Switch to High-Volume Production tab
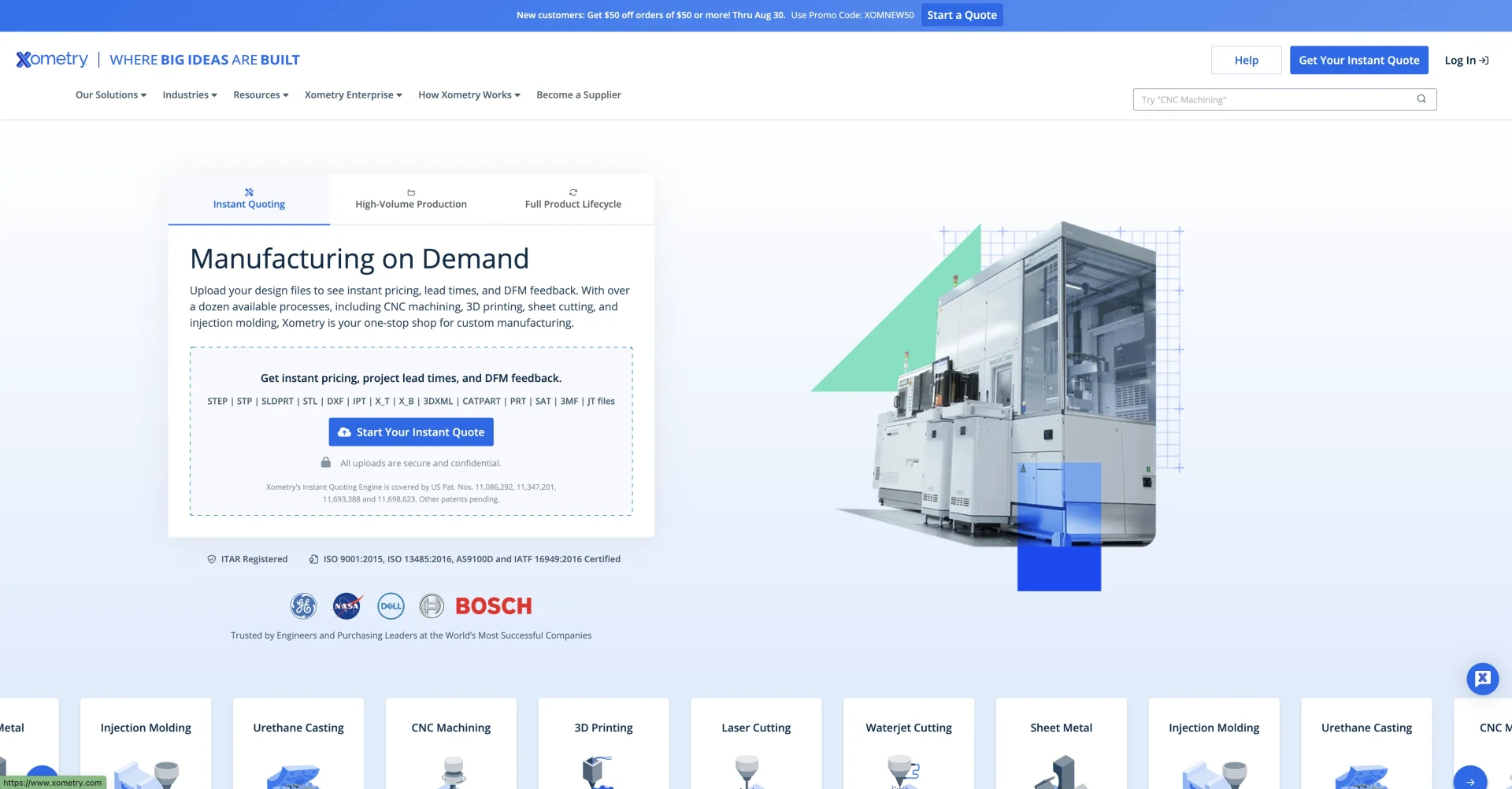The height and width of the screenshot is (789, 1512). point(411,199)
